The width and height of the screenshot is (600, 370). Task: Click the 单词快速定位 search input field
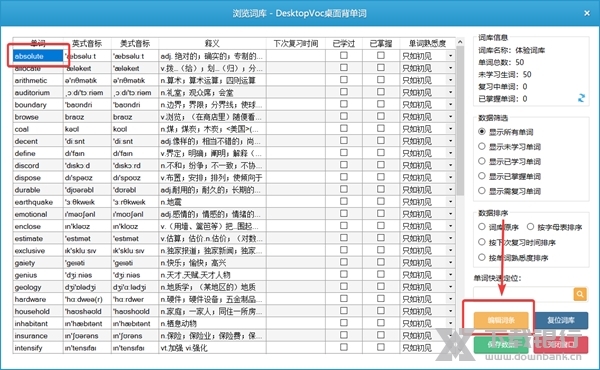pos(523,294)
